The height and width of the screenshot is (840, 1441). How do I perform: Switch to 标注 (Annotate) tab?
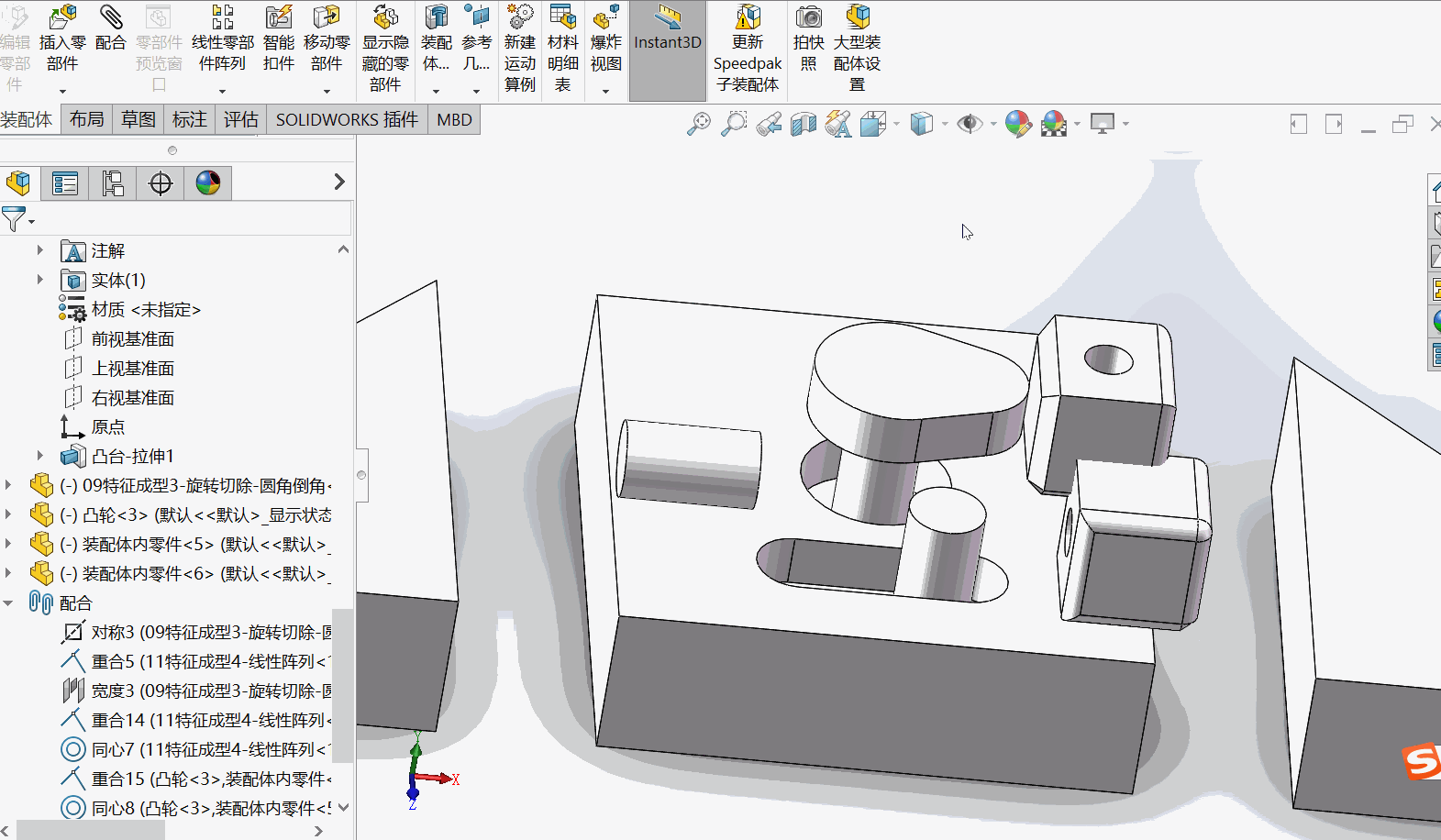[190, 120]
